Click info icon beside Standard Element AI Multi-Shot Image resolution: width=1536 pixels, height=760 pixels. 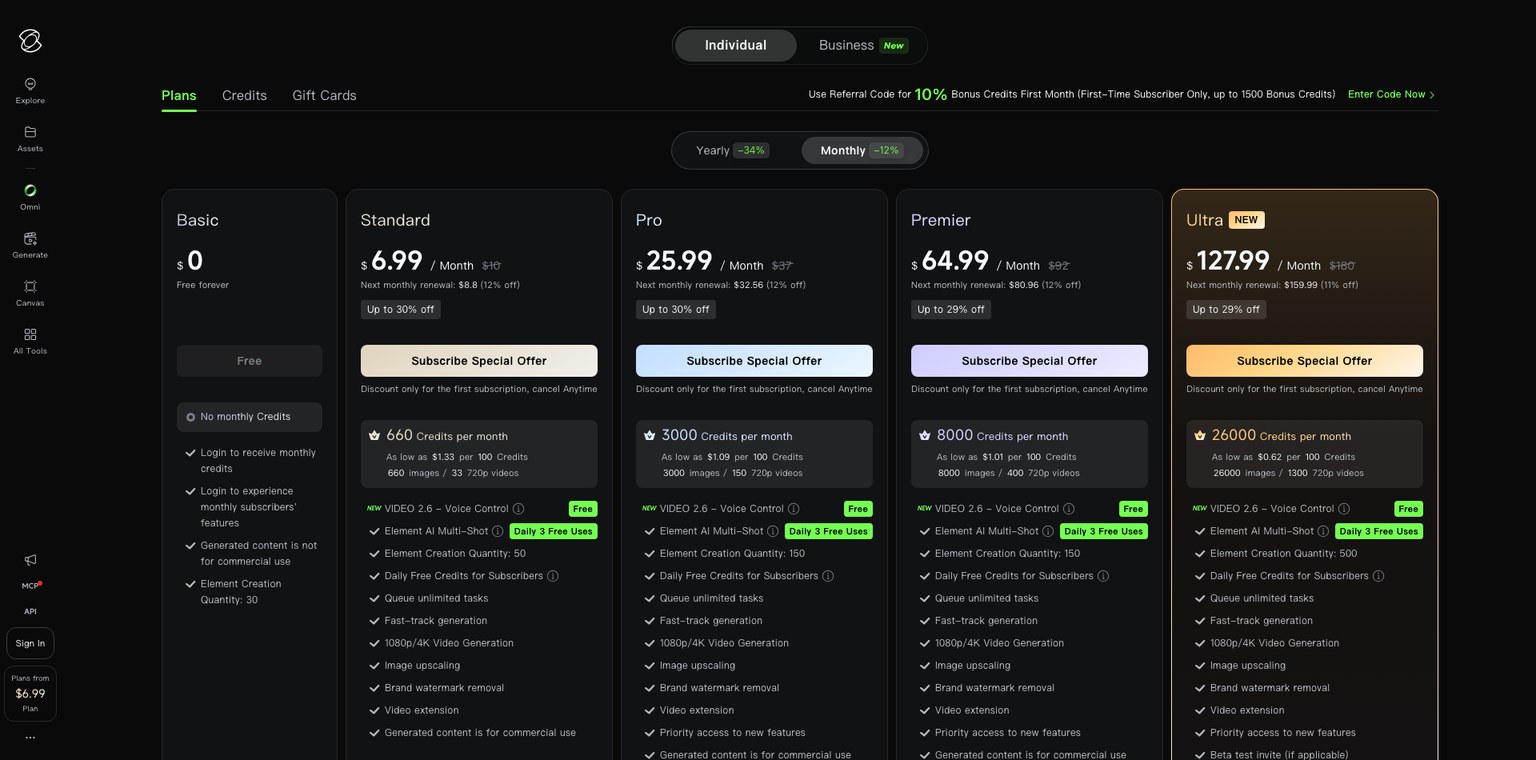pos(497,531)
